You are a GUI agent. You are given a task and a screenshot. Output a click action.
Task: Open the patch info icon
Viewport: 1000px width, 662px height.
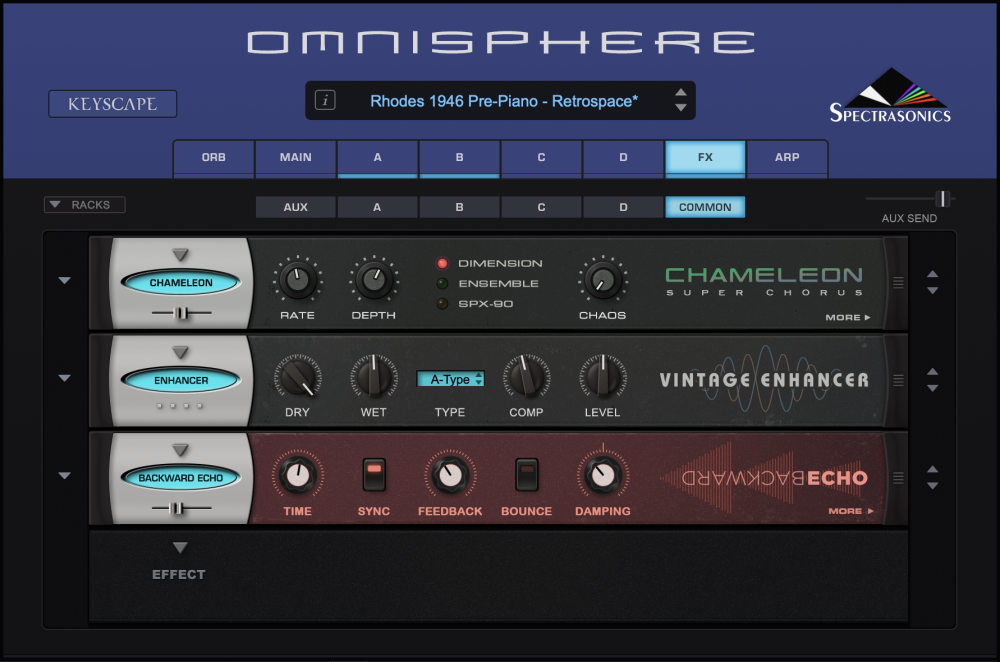point(325,100)
